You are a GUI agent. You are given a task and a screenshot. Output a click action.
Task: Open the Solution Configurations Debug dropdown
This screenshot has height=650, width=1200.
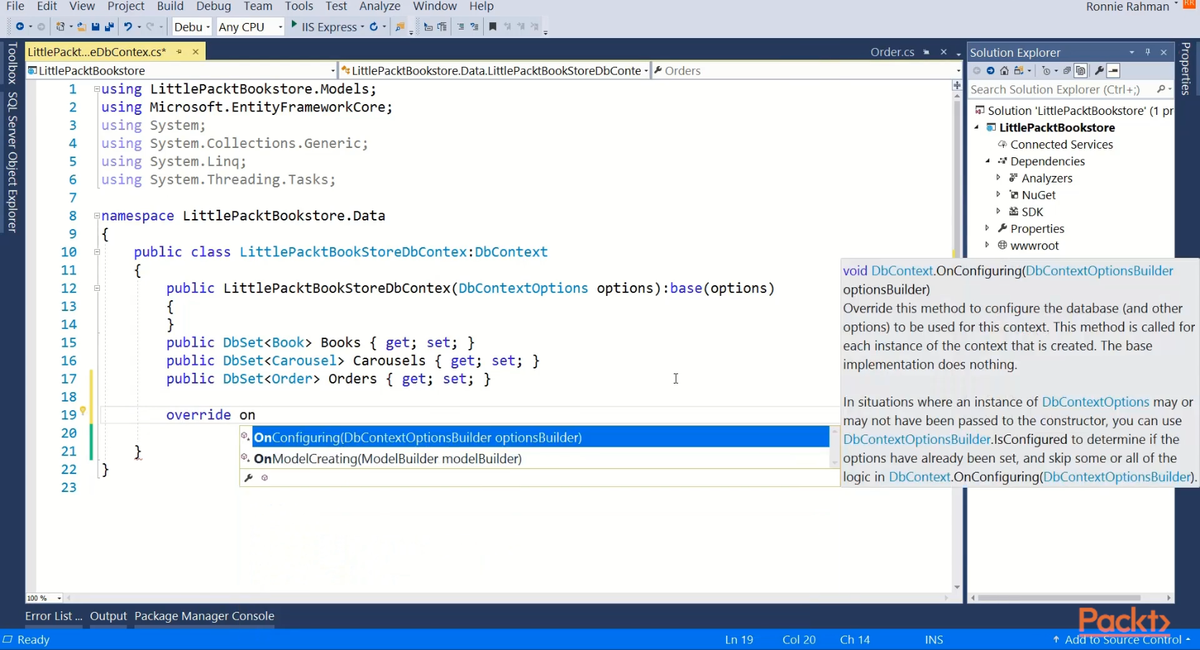click(190, 27)
